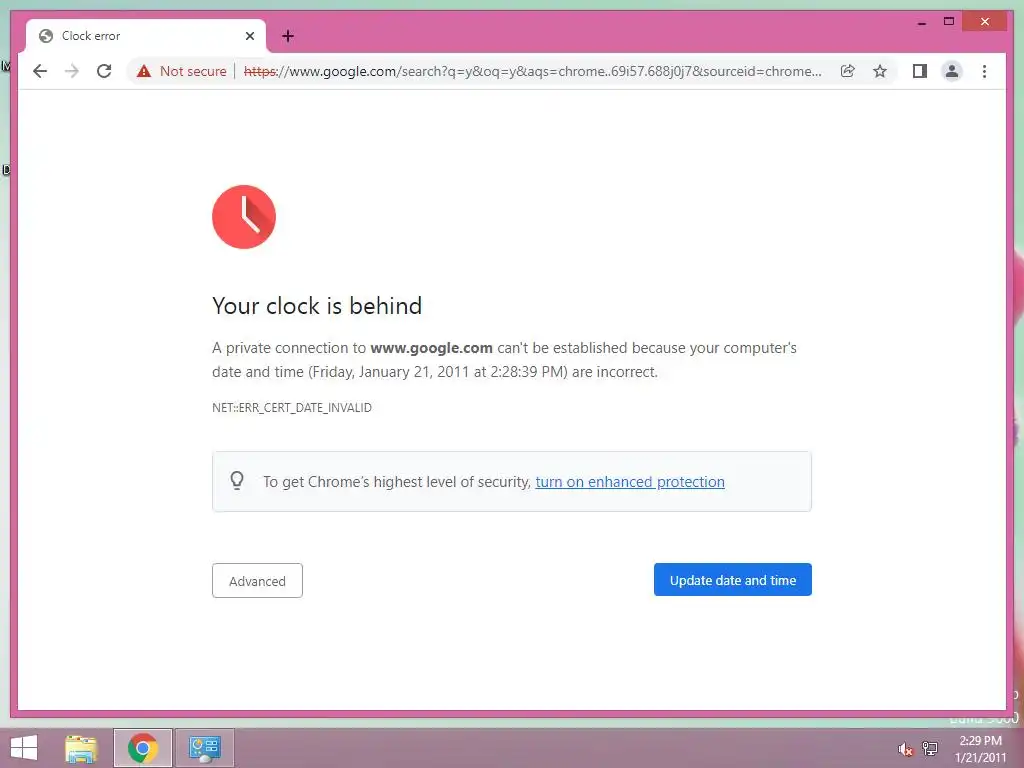
Task: Click the network tray icon
Action: pos(930,748)
